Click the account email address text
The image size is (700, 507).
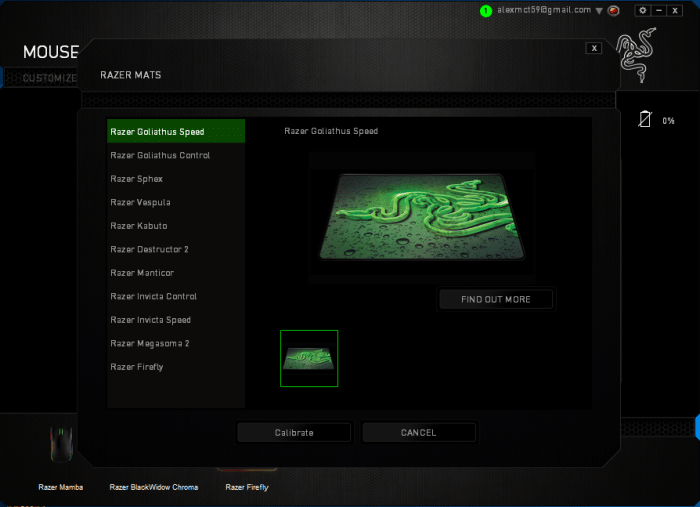click(x=544, y=10)
